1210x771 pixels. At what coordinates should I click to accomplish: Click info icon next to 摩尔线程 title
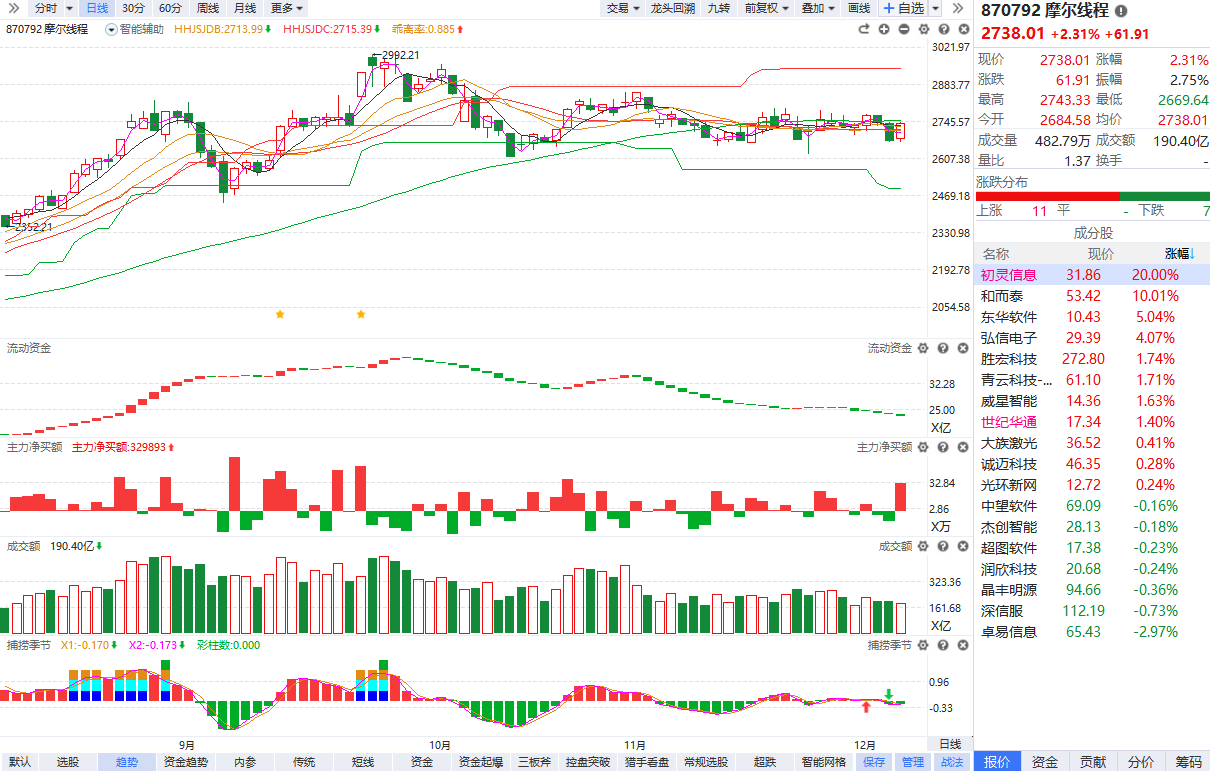coord(1121,11)
